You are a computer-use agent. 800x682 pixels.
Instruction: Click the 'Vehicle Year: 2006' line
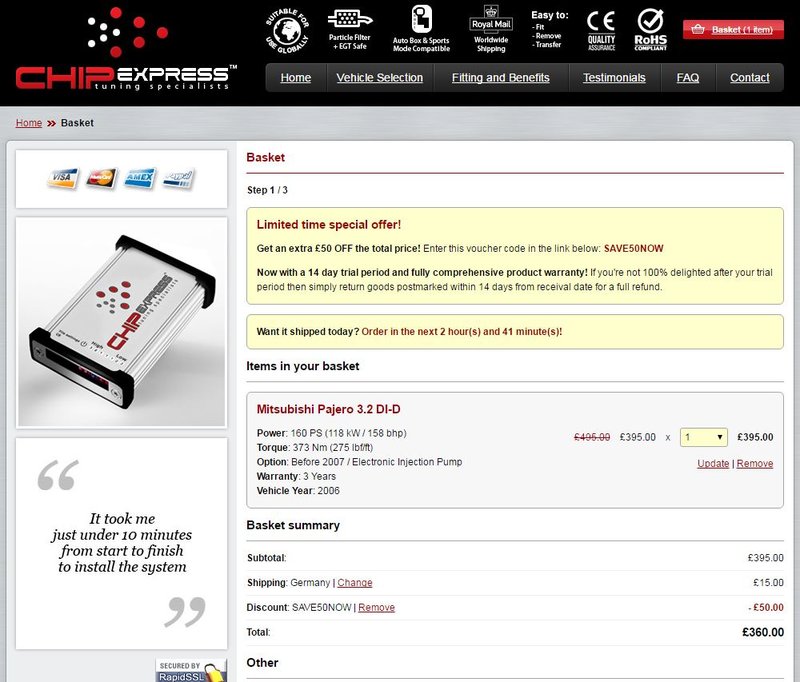click(298, 491)
